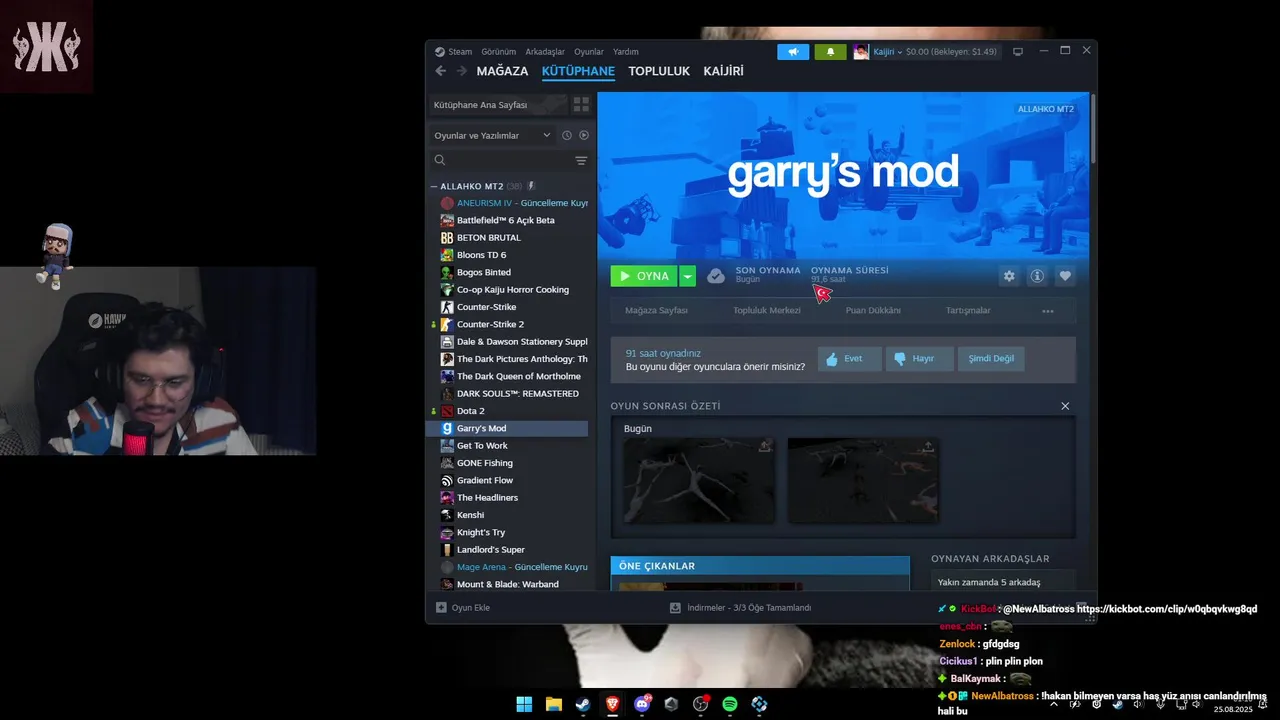Show hidden system tray icons chevron
Viewport: 1280px width, 720px height.
[1053, 704]
